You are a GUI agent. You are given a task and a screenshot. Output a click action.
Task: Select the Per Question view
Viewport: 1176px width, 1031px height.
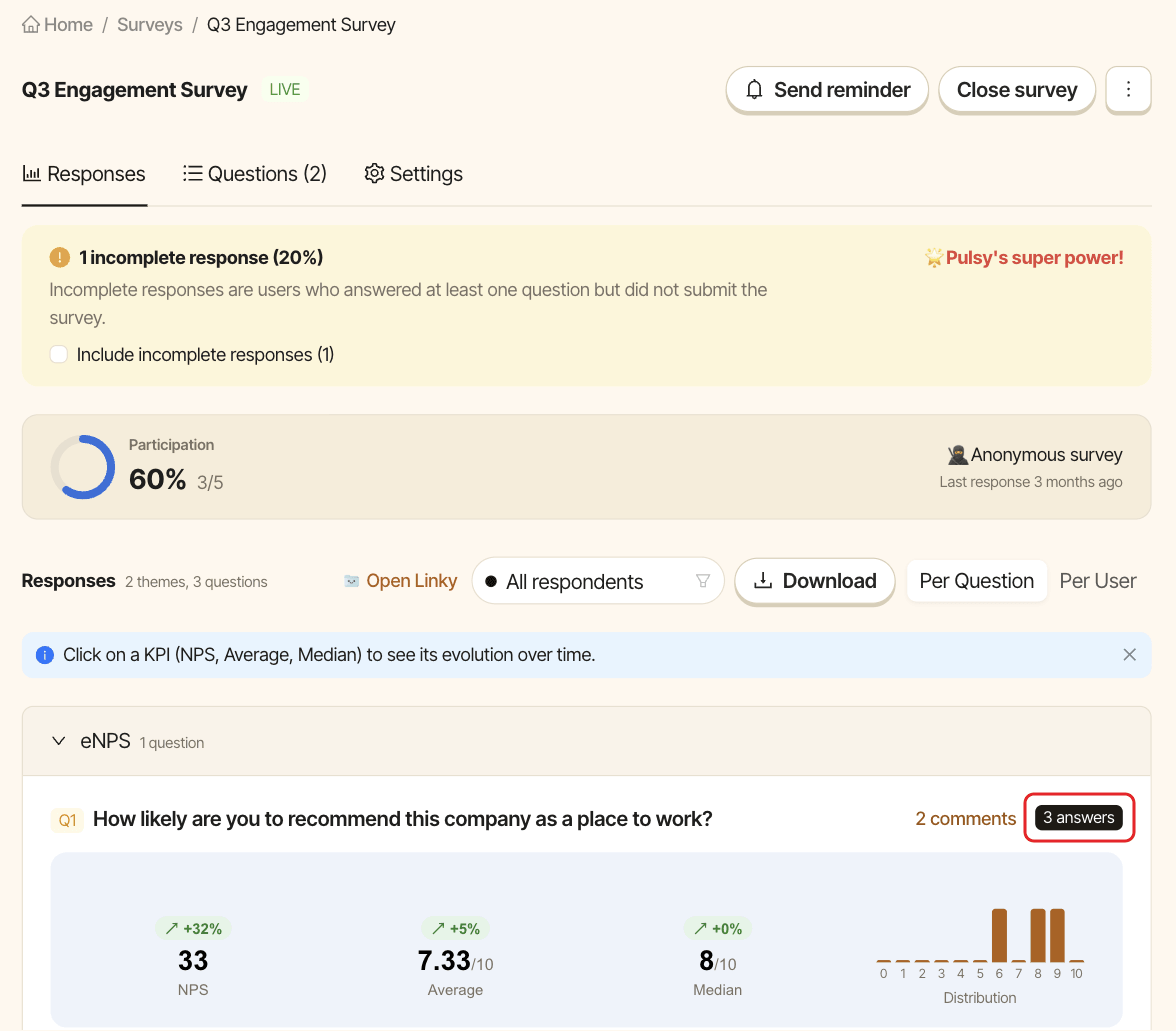pyautogui.click(x=976, y=581)
